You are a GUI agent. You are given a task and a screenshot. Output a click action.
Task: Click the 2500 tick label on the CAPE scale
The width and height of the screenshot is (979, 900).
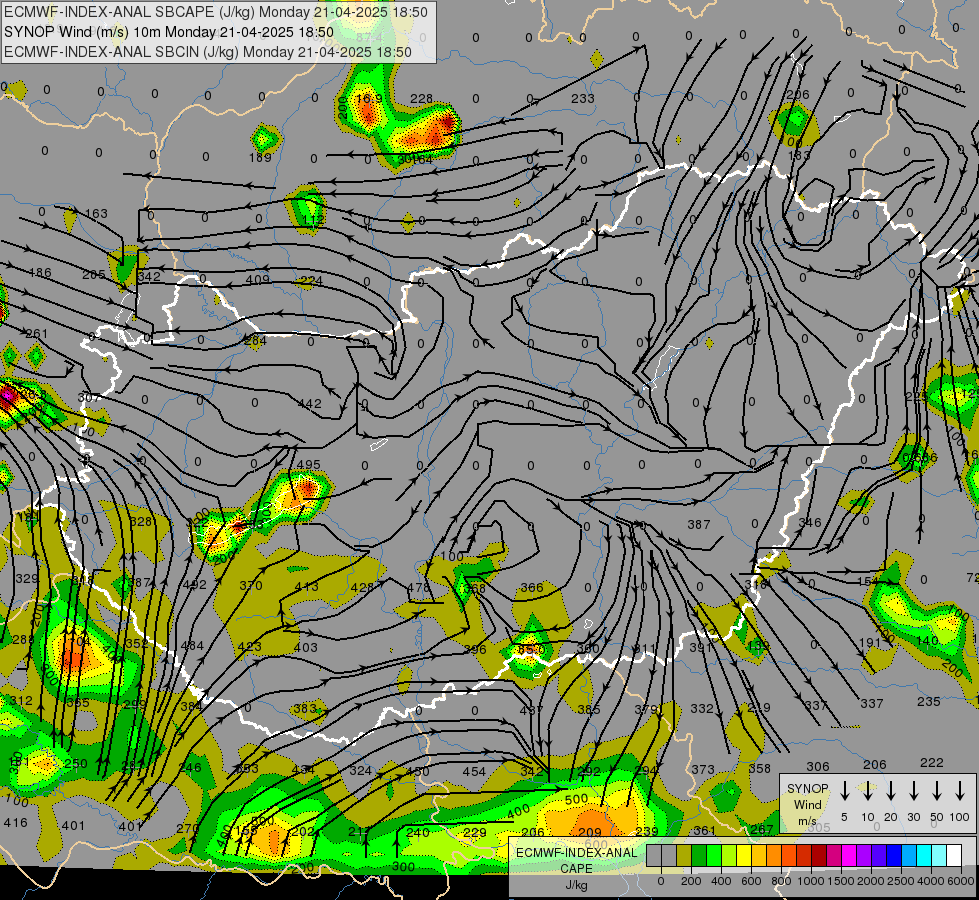pos(901,881)
